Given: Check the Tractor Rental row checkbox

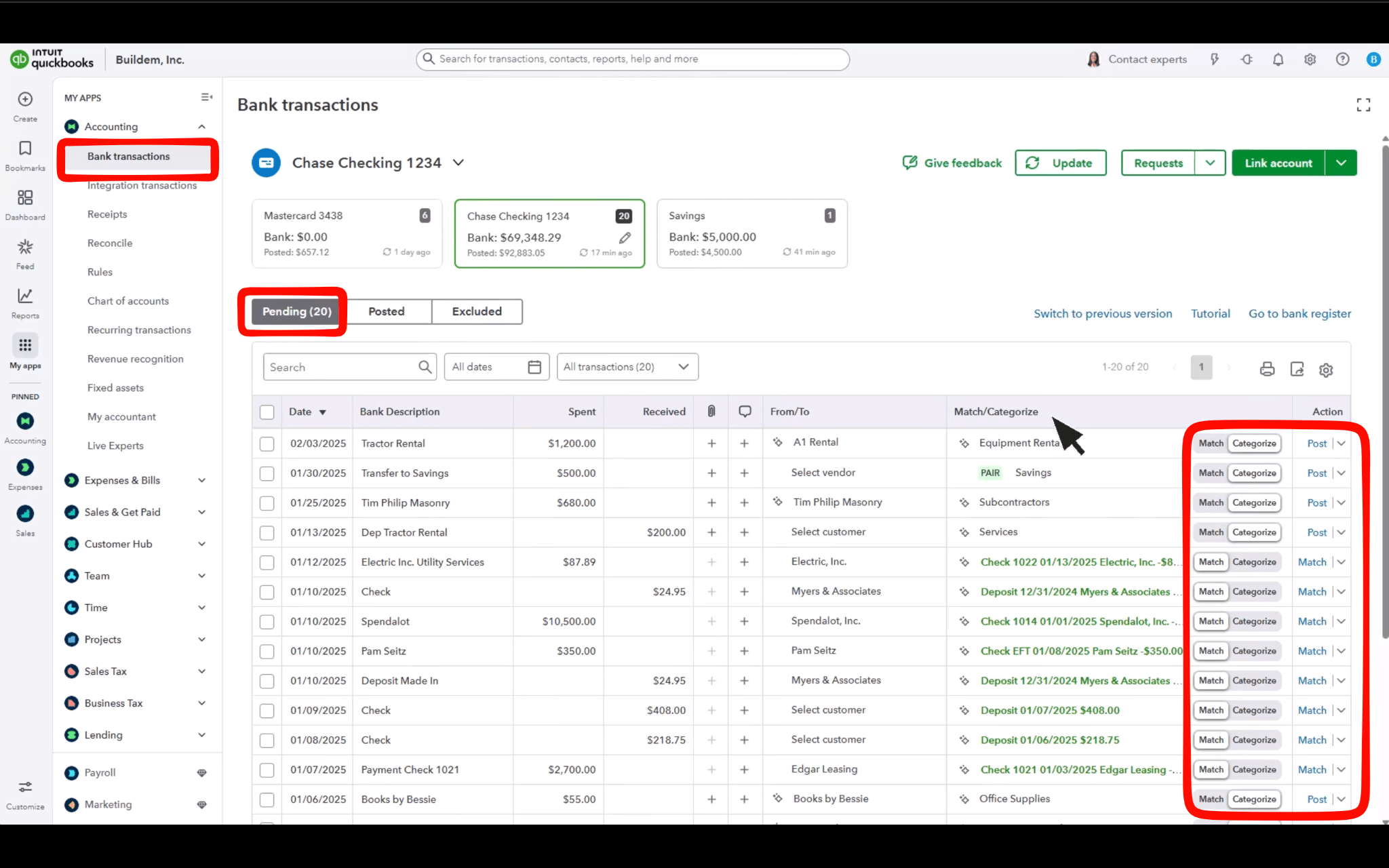Looking at the screenshot, I should 267,444.
